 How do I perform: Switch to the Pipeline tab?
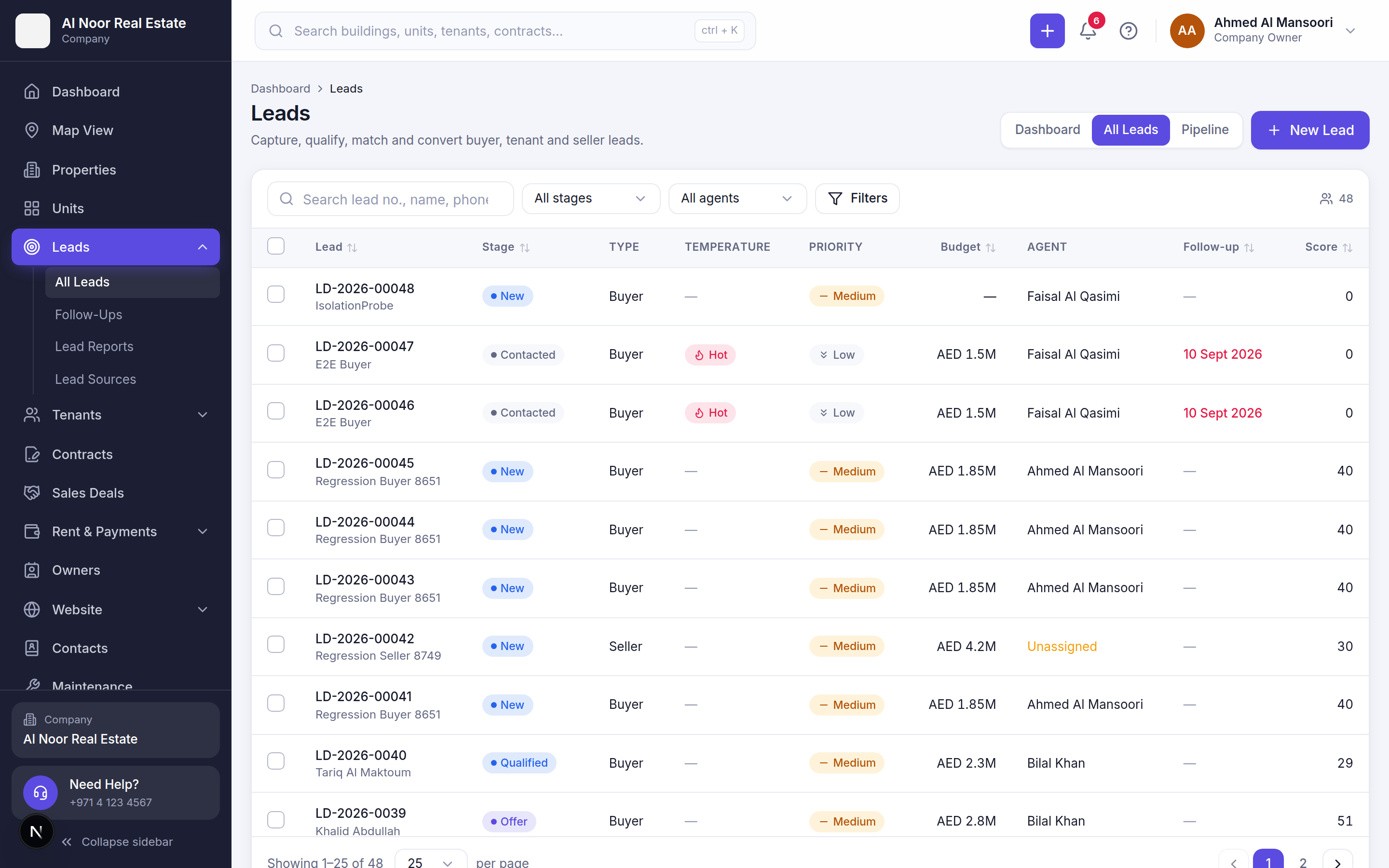1205,130
